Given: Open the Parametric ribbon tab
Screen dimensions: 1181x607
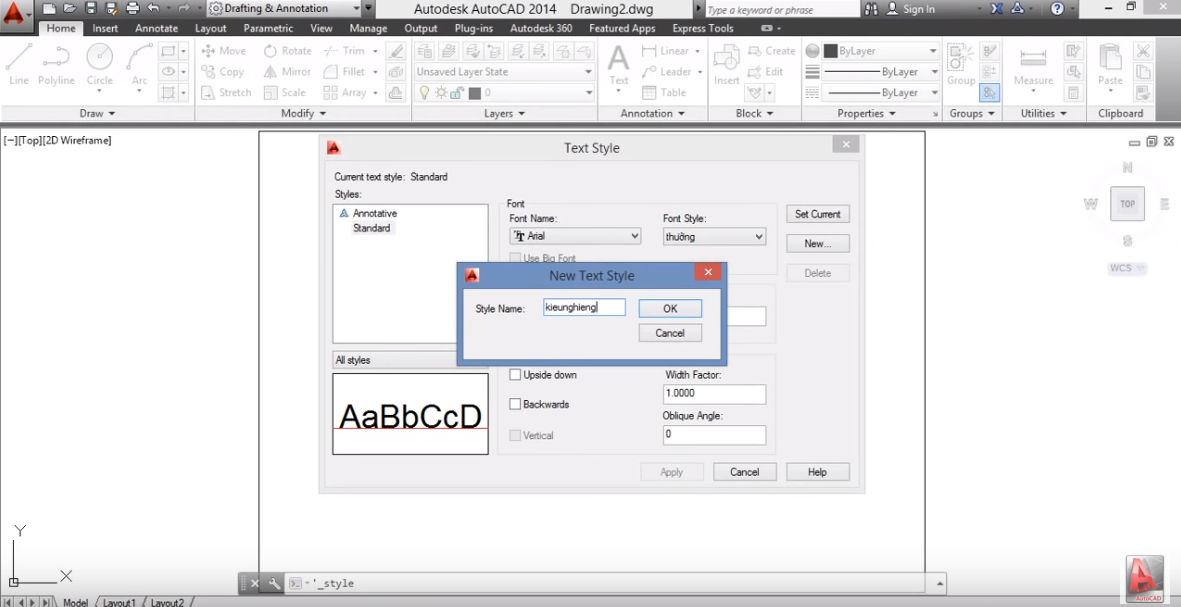Looking at the screenshot, I should click(267, 28).
